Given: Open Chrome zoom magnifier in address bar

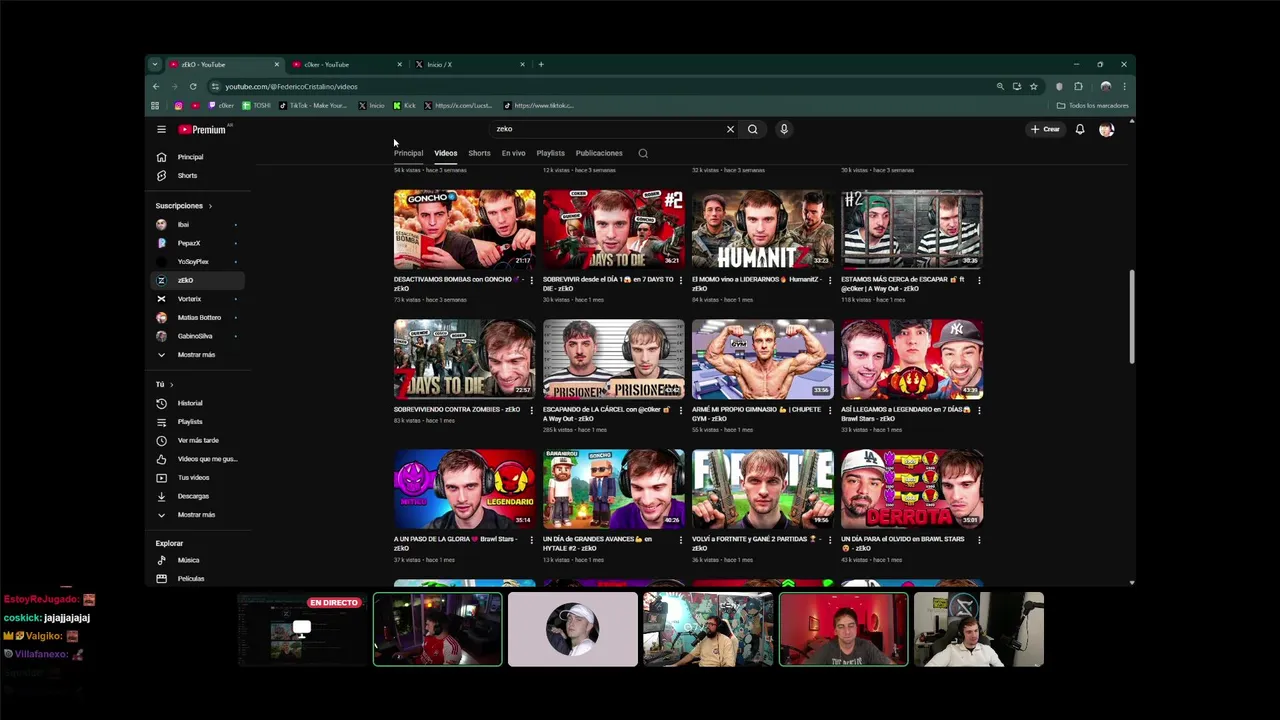Looking at the screenshot, I should coord(1000,86).
